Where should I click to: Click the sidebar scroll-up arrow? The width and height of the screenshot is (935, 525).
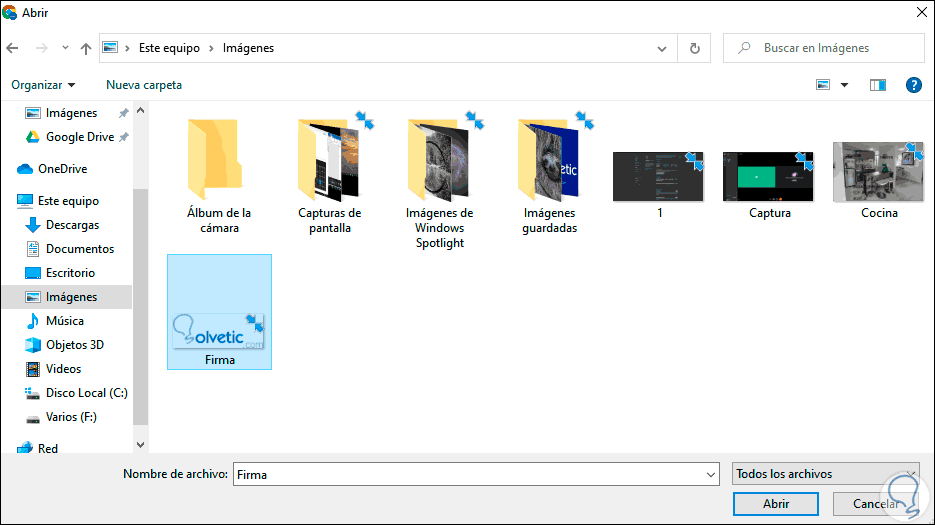pos(141,110)
